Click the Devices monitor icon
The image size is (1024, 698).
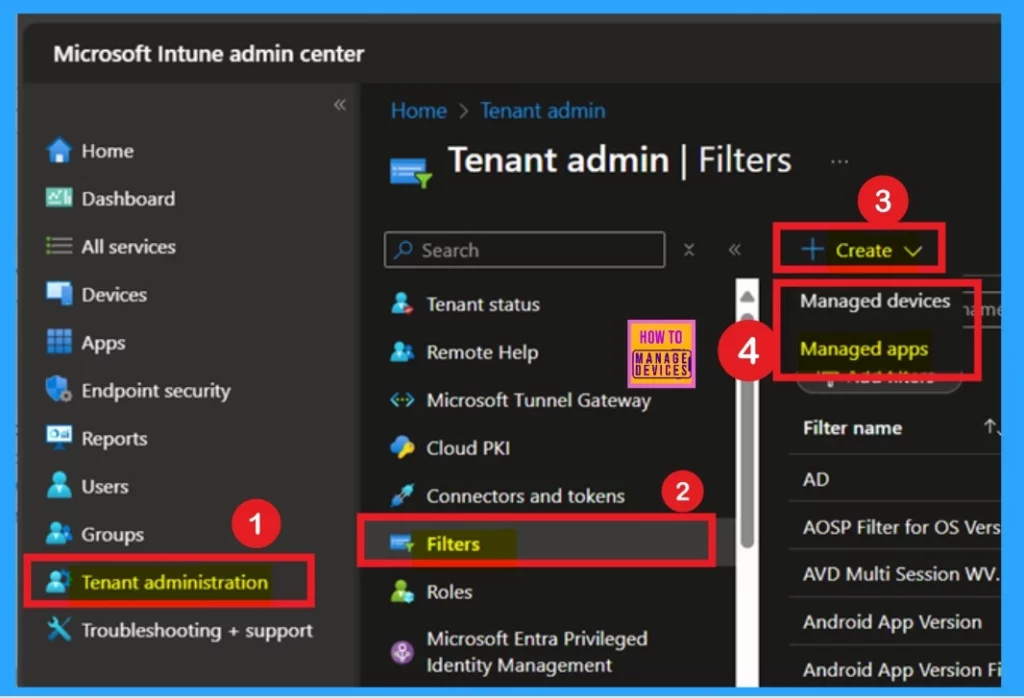click(59, 294)
